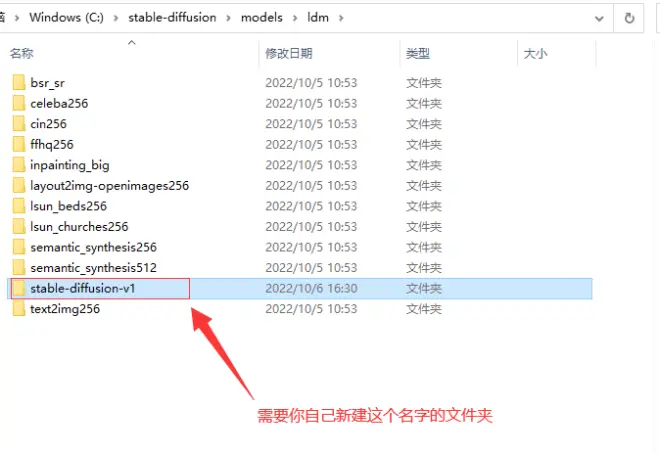Click the 文件夹 type cell of lsun_churches256
The image size is (660, 454).
[x=424, y=227]
